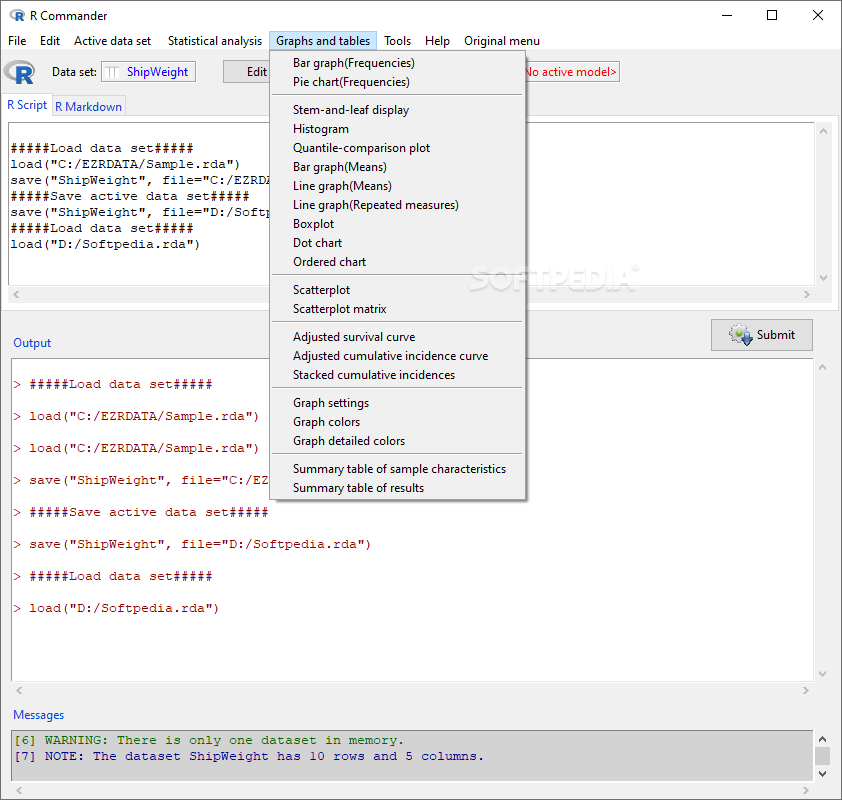Click the No active model button
842x800 pixels.
click(572, 72)
